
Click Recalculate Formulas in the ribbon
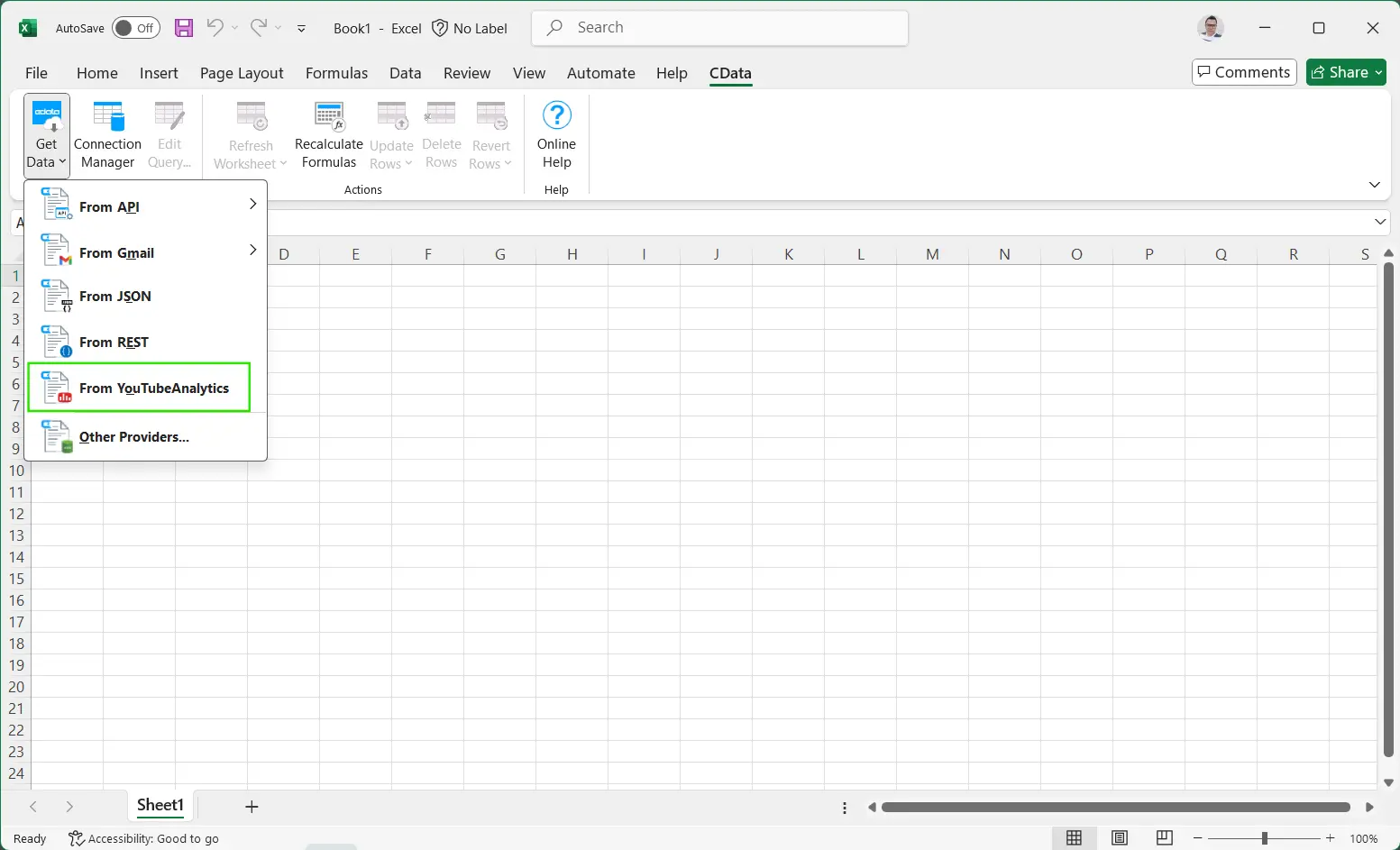coord(328,135)
